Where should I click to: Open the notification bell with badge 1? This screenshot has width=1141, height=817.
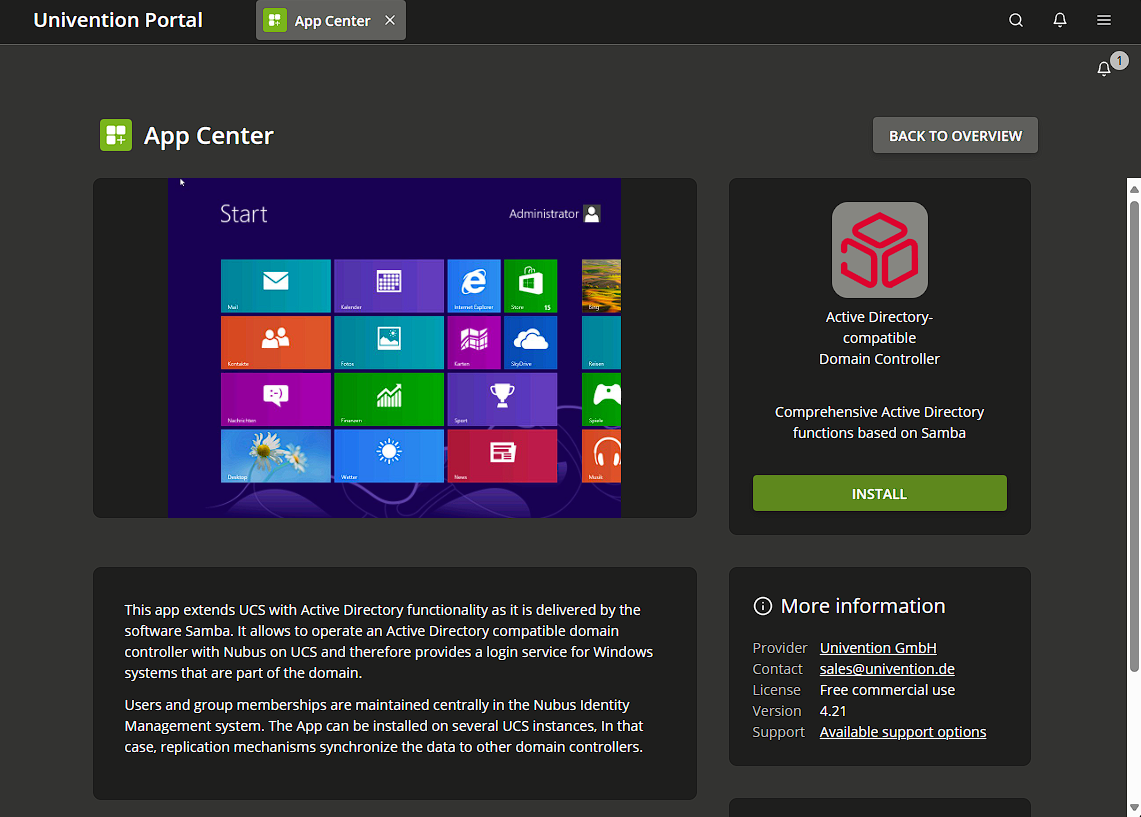click(1104, 68)
